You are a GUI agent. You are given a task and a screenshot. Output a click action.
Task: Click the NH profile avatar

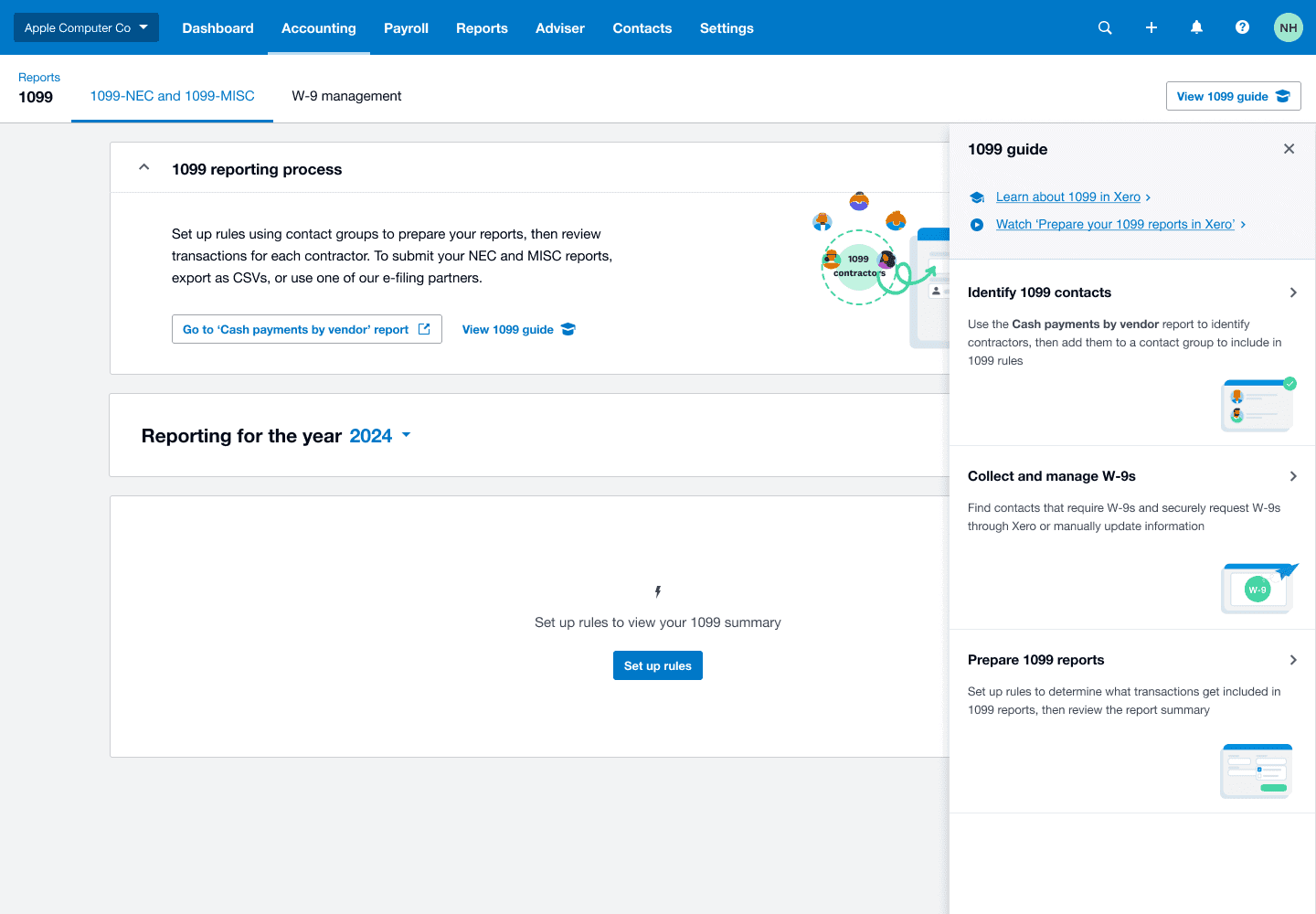[1288, 27]
